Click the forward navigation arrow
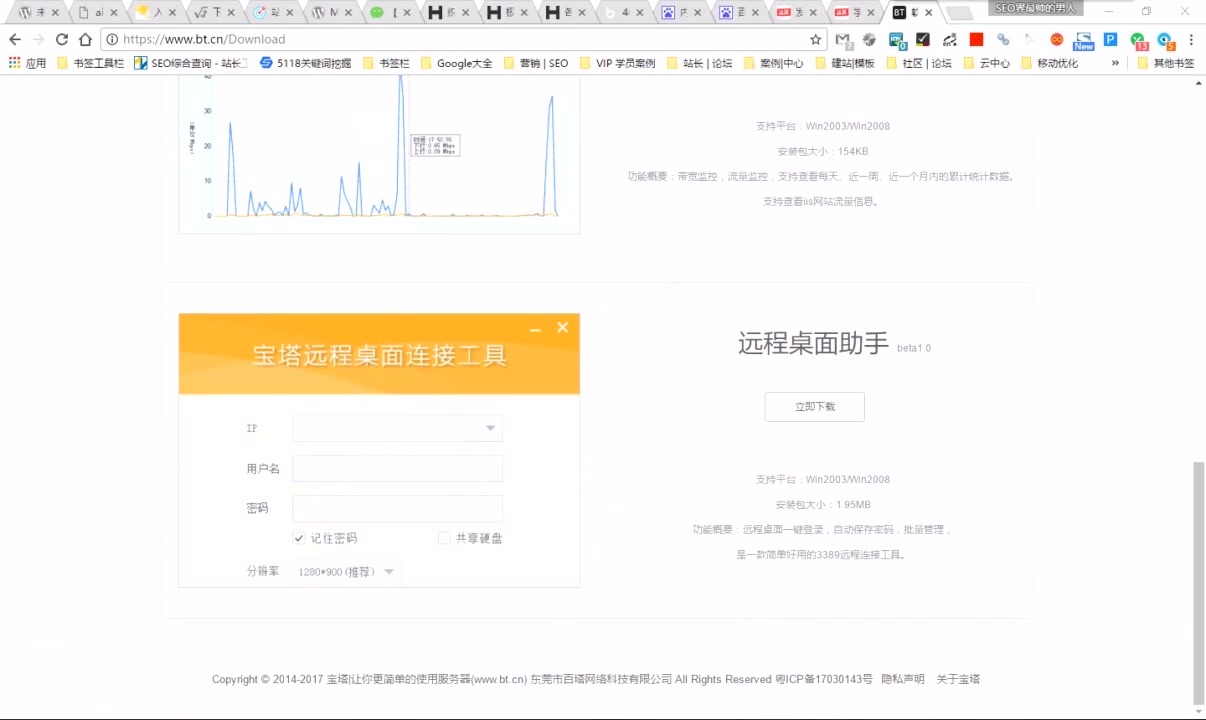This screenshot has width=1206, height=720. [38, 39]
